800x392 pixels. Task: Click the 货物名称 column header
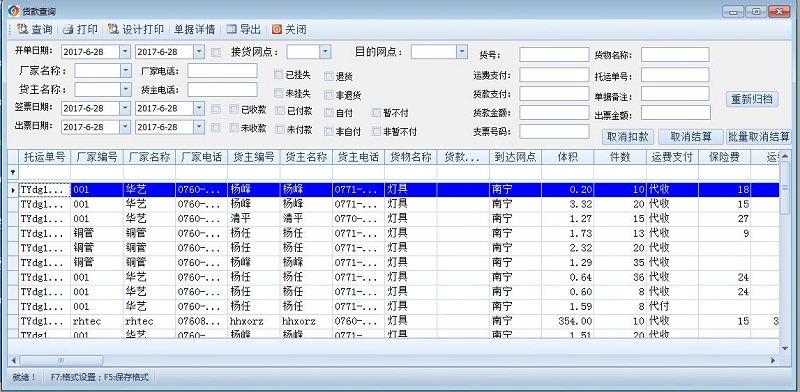pyautogui.click(x=411, y=157)
